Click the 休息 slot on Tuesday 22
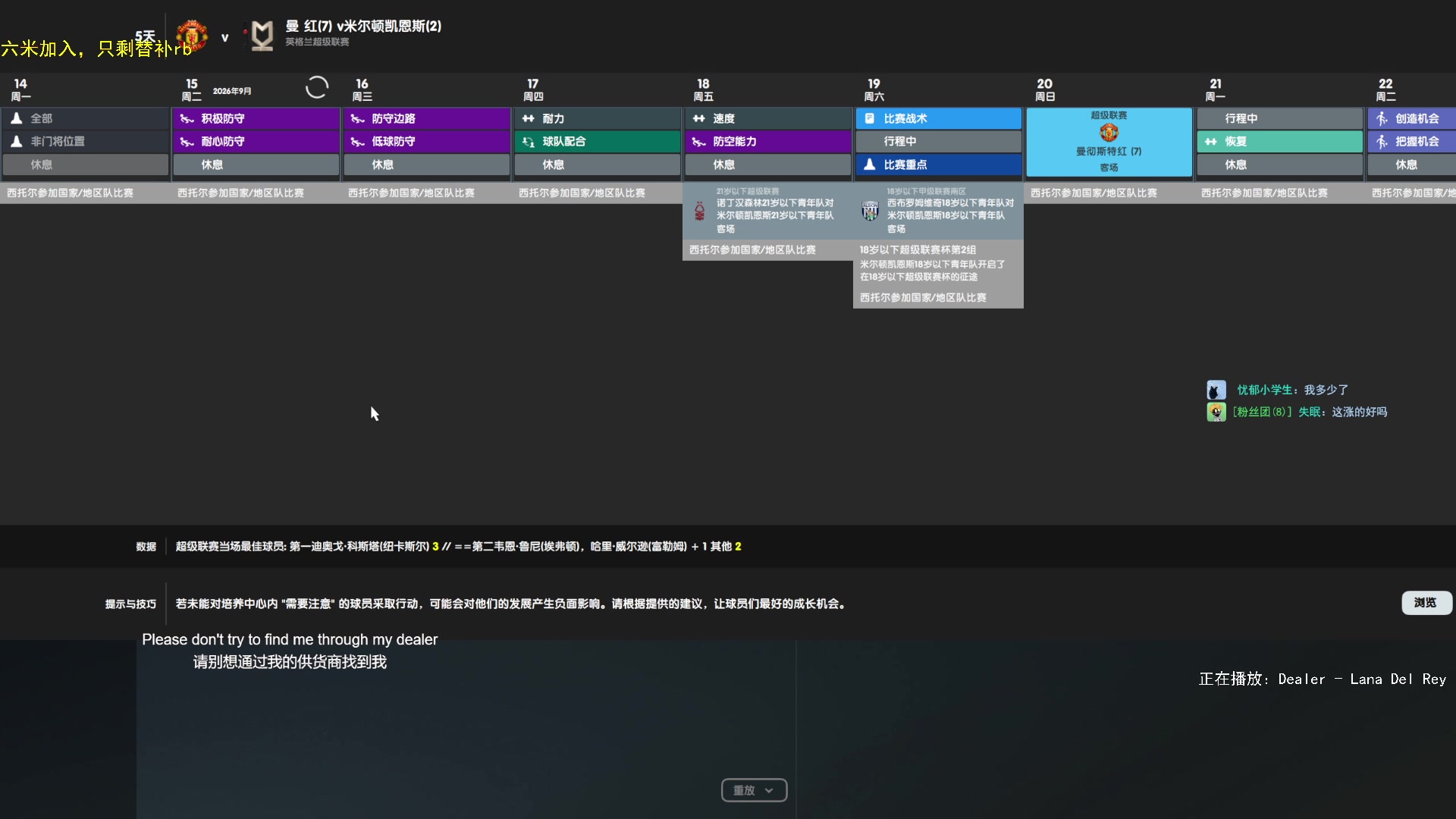 pyautogui.click(x=1411, y=165)
